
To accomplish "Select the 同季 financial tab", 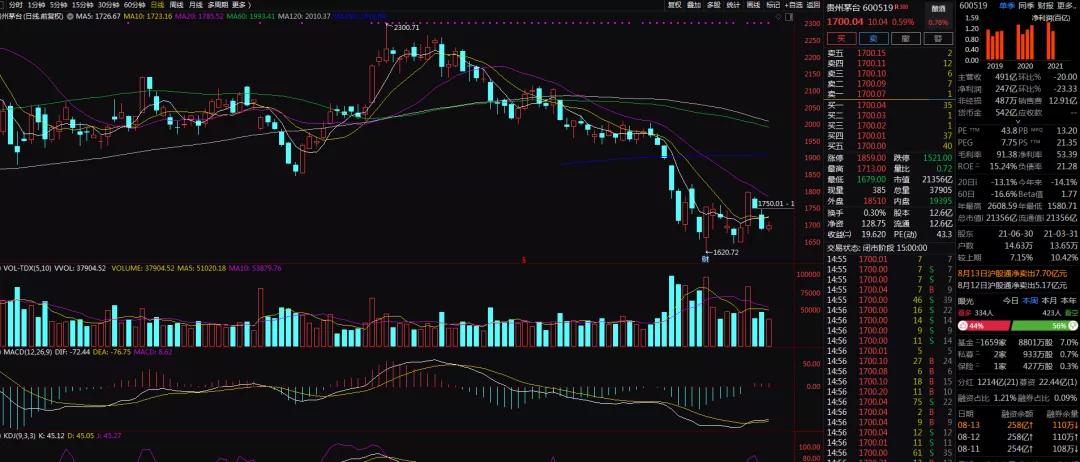I will coord(1026,6).
